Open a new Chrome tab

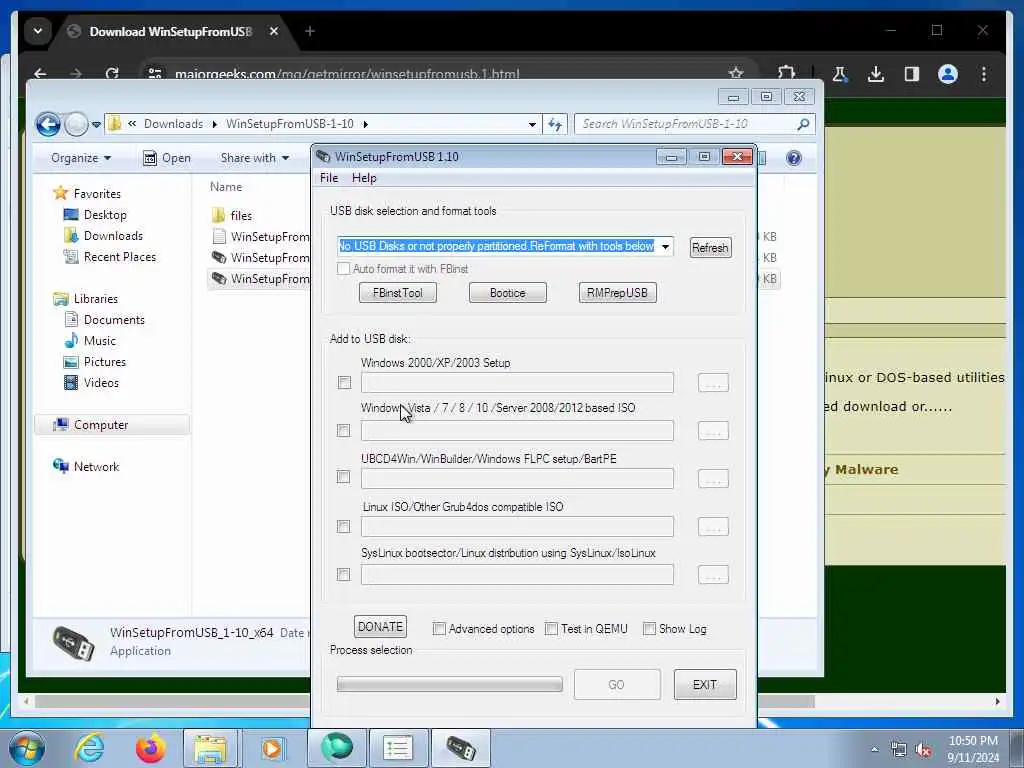310,31
